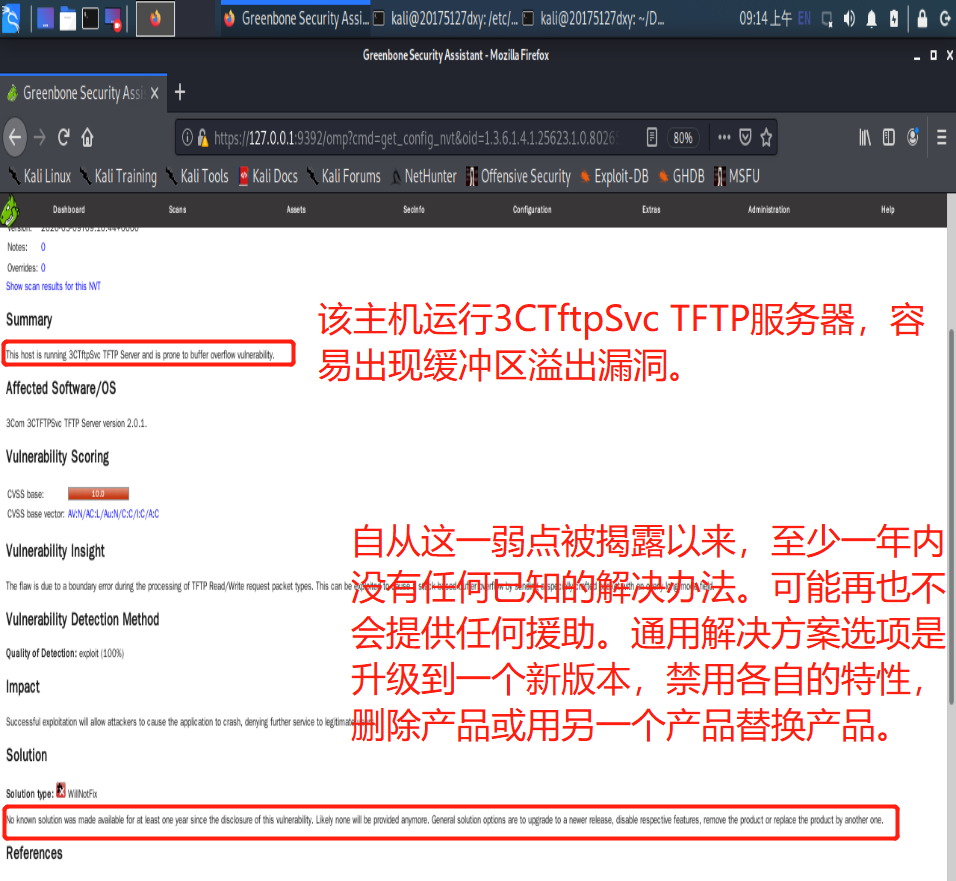Viewport: 956px width, 881px height.
Task: Click the volume speaker tray icon
Action: click(x=849, y=19)
